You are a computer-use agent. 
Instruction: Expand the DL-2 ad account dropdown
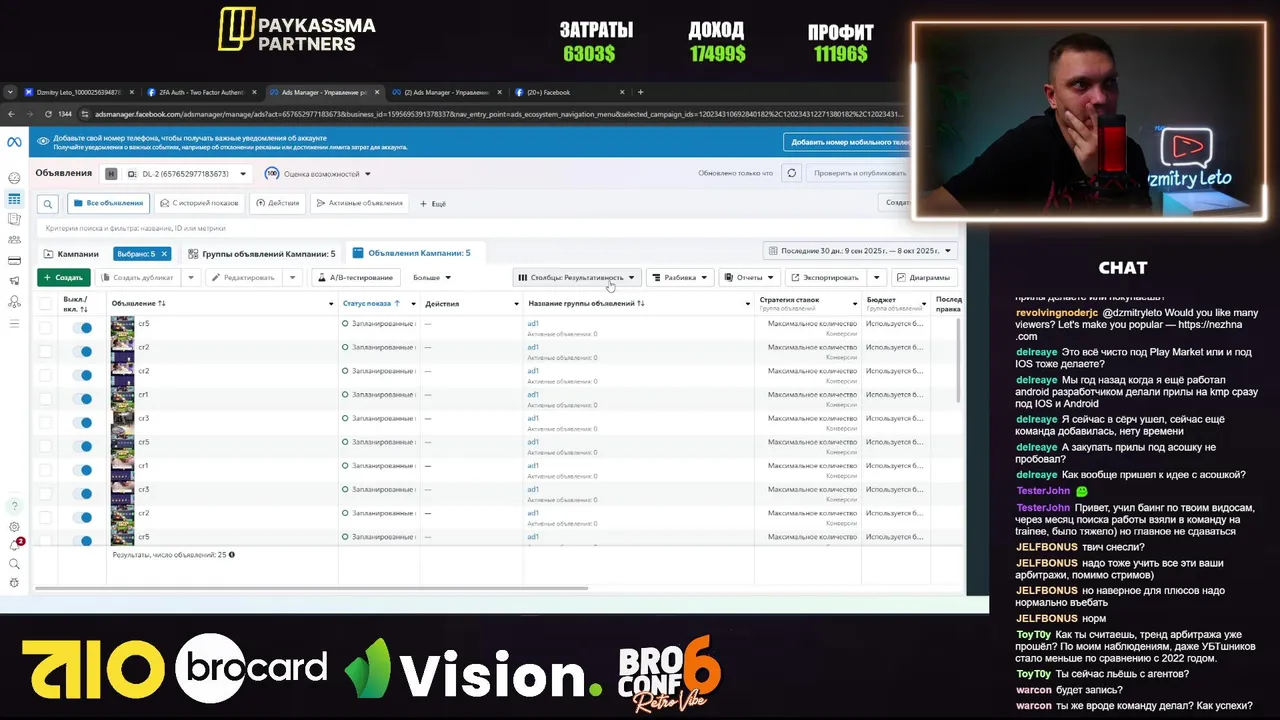(242, 174)
